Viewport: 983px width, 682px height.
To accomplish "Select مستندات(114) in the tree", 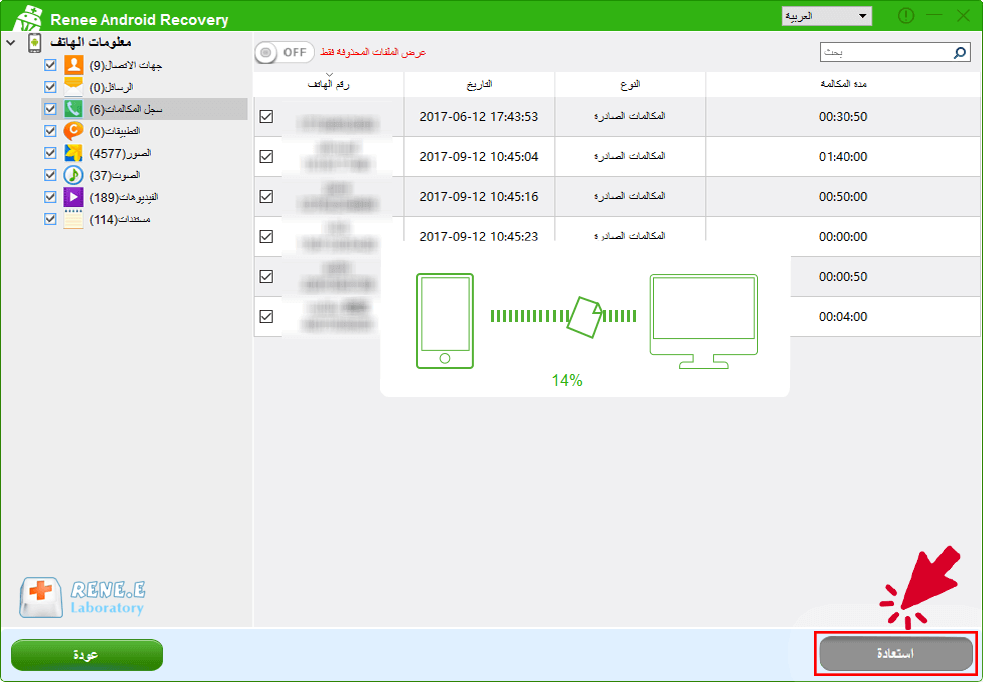I will (120, 219).
